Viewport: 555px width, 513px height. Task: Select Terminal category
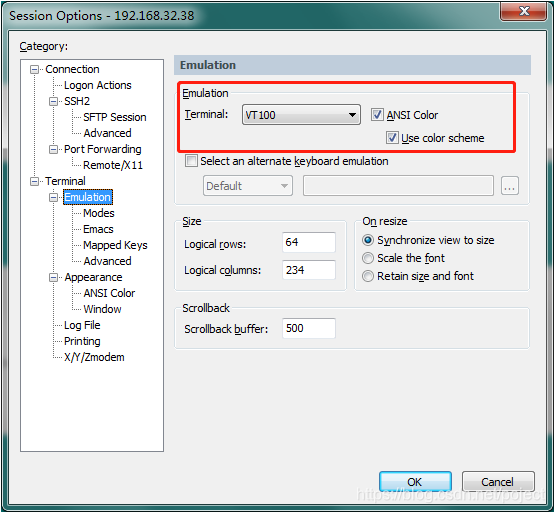(x=65, y=181)
